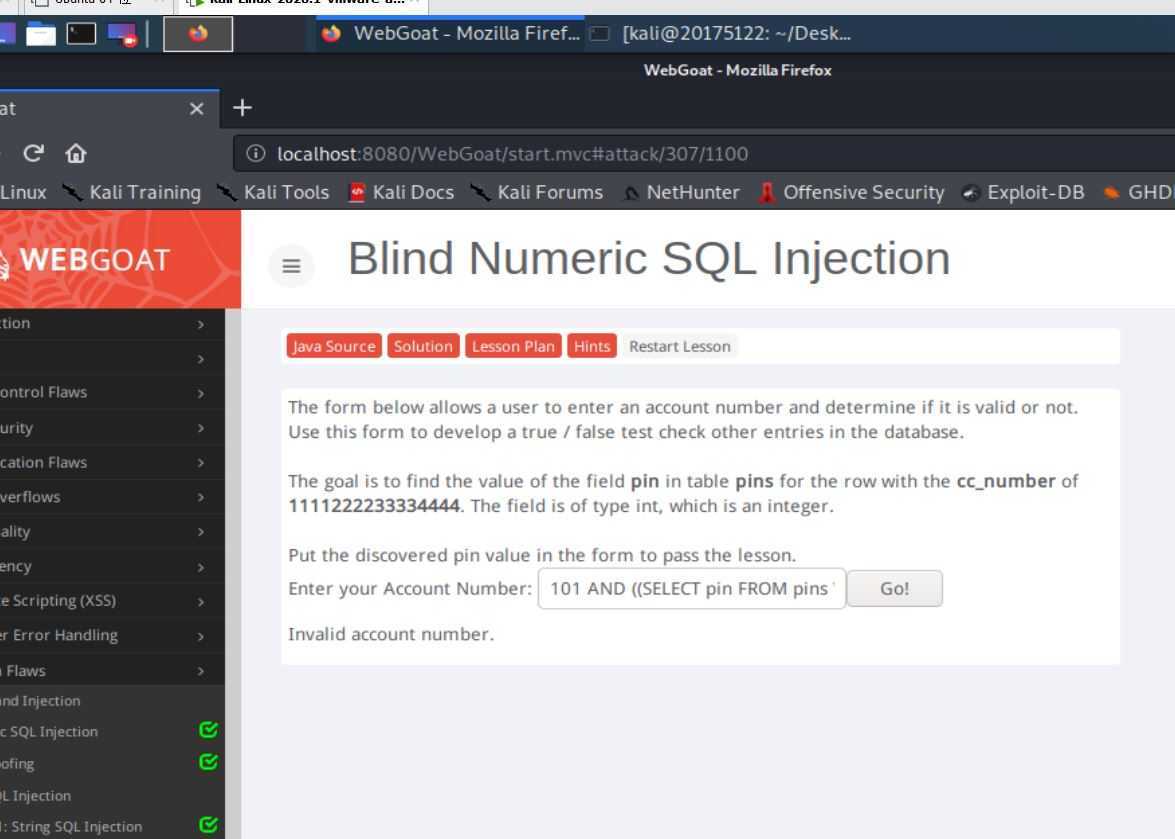Expand the sidebar category ending 'urity'
1175x839 pixels.
point(112,428)
